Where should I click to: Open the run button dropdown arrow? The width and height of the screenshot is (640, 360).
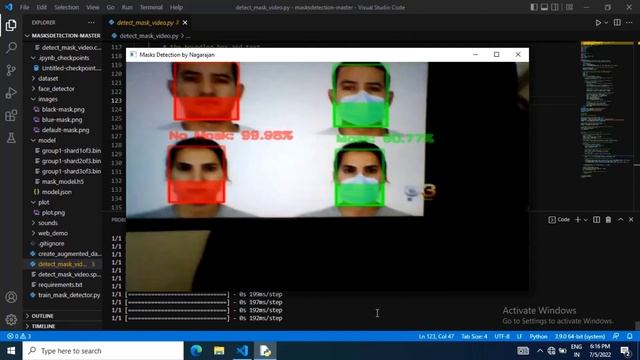tap(606, 23)
